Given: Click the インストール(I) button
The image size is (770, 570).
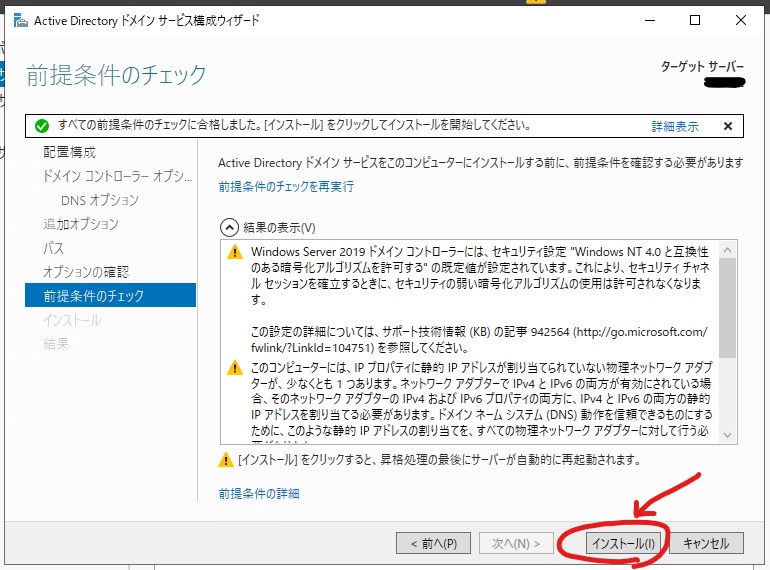Looking at the screenshot, I should pyautogui.click(x=623, y=543).
